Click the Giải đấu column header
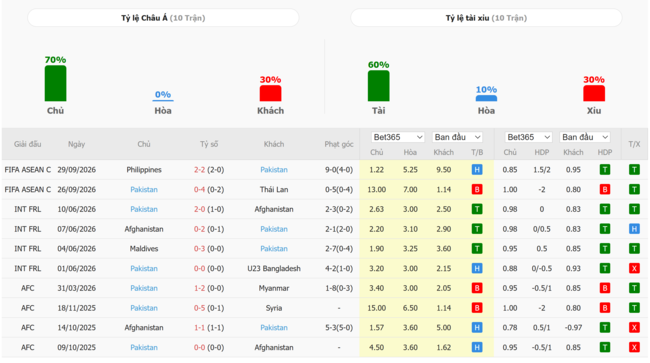Viewport: 650px width, 363px height. [x=27, y=144]
